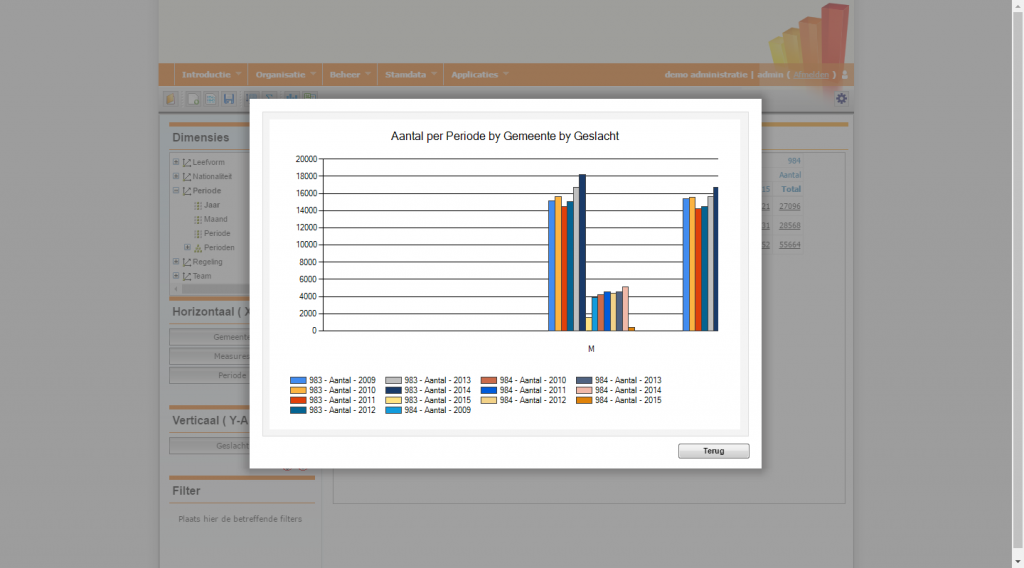Click the Terug button

coord(713,451)
